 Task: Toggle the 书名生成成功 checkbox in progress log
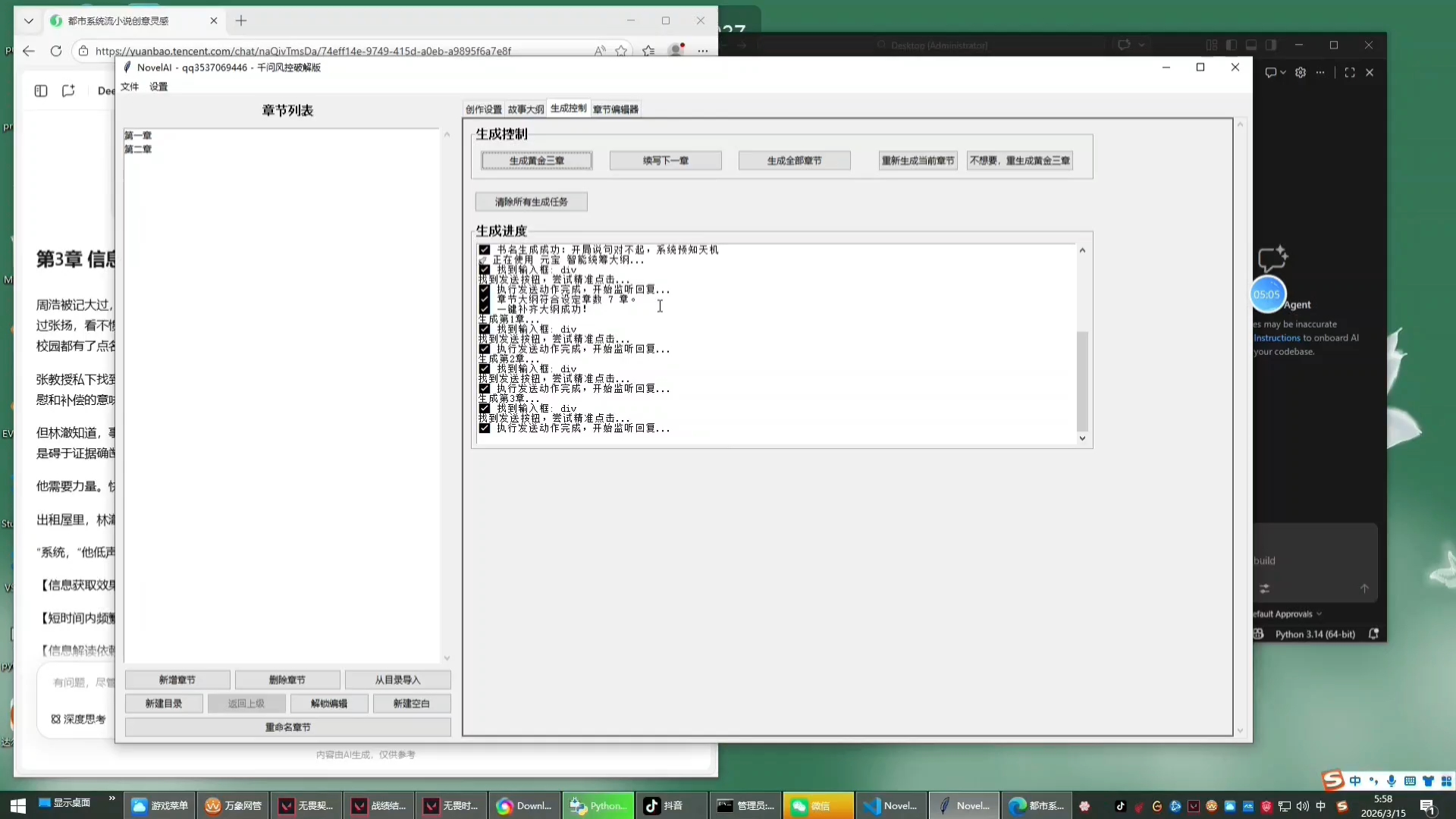(x=485, y=249)
